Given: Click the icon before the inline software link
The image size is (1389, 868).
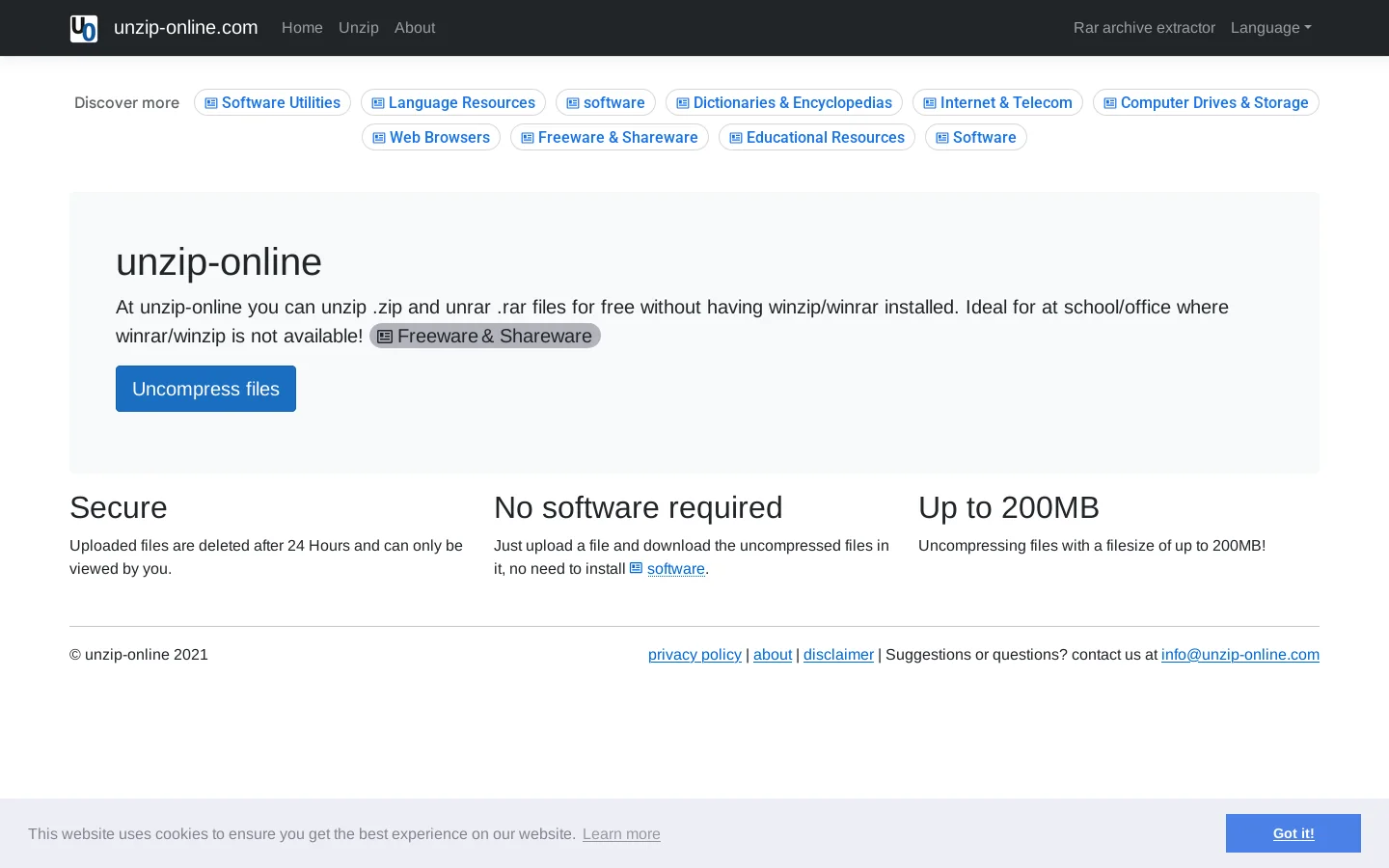Looking at the screenshot, I should (637, 568).
